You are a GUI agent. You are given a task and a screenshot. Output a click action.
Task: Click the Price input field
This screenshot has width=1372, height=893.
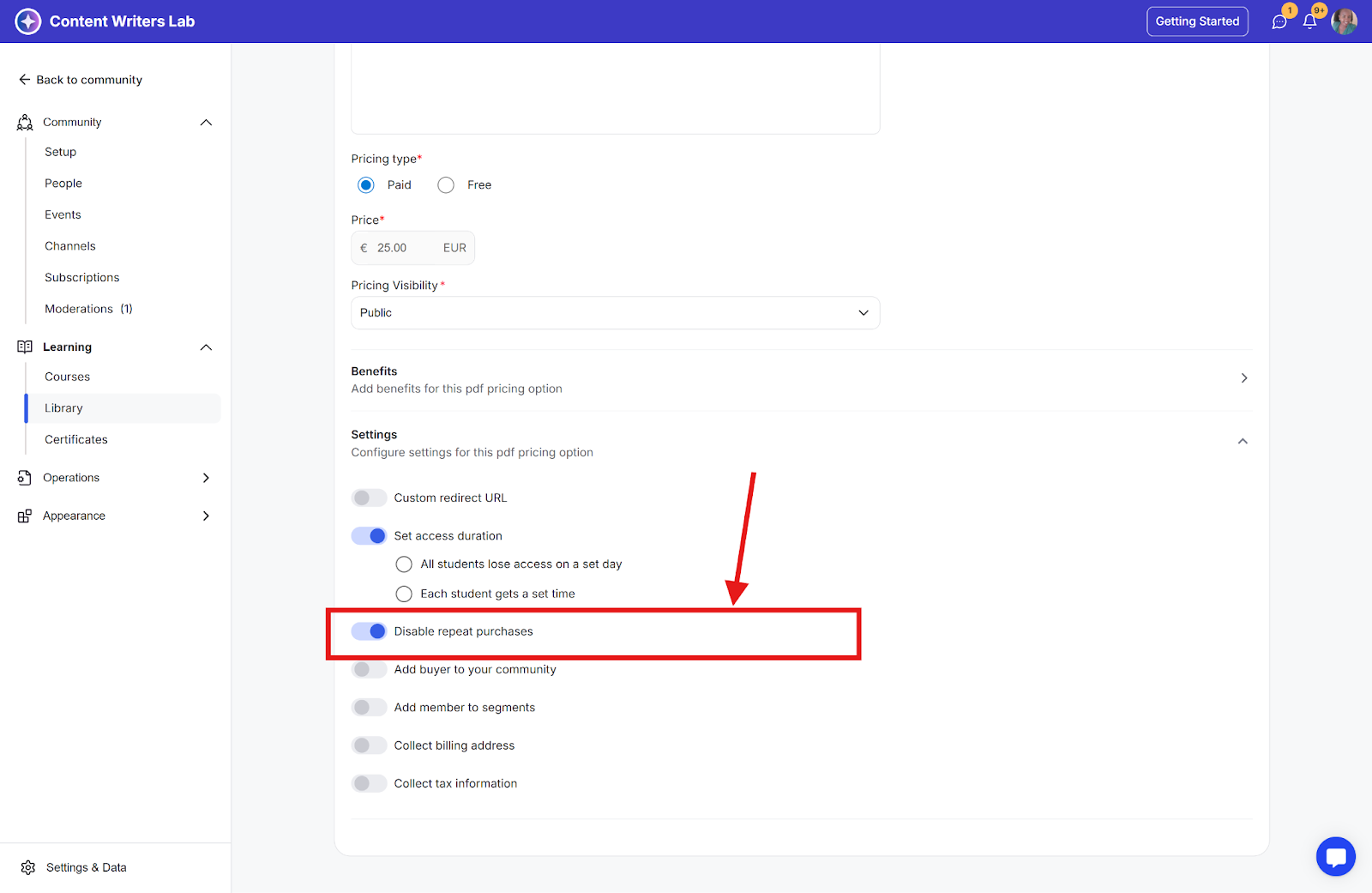click(x=412, y=249)
